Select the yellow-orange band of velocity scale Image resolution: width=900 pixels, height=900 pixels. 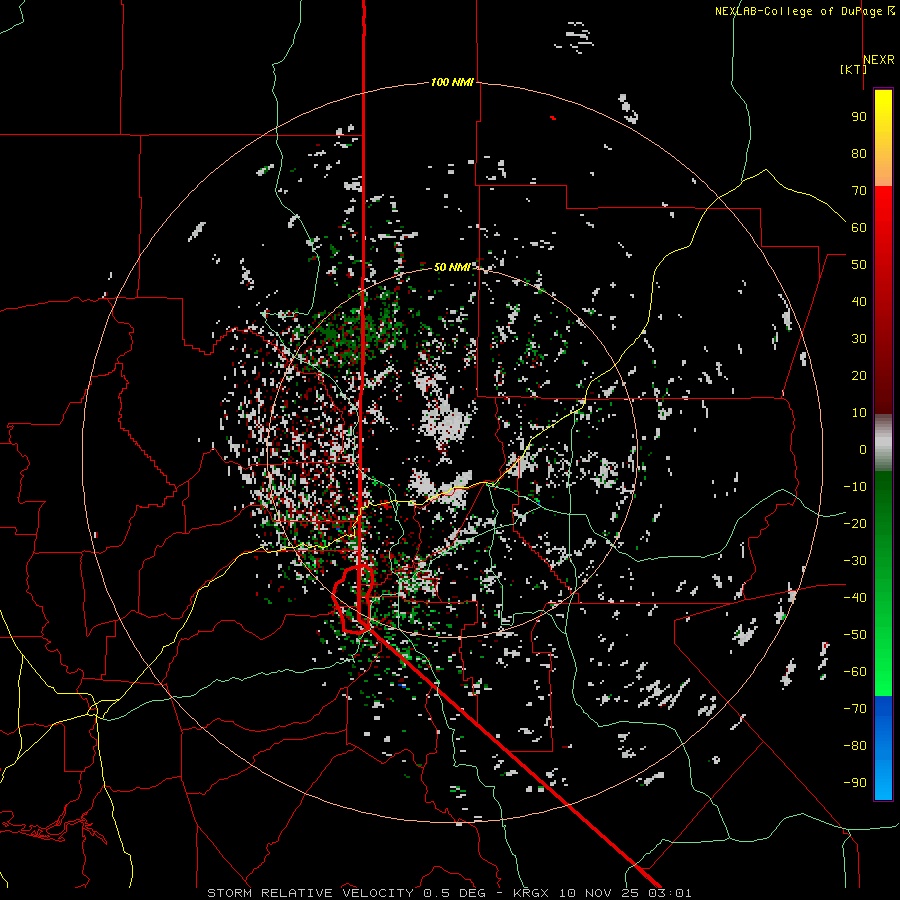coord(883,138)
